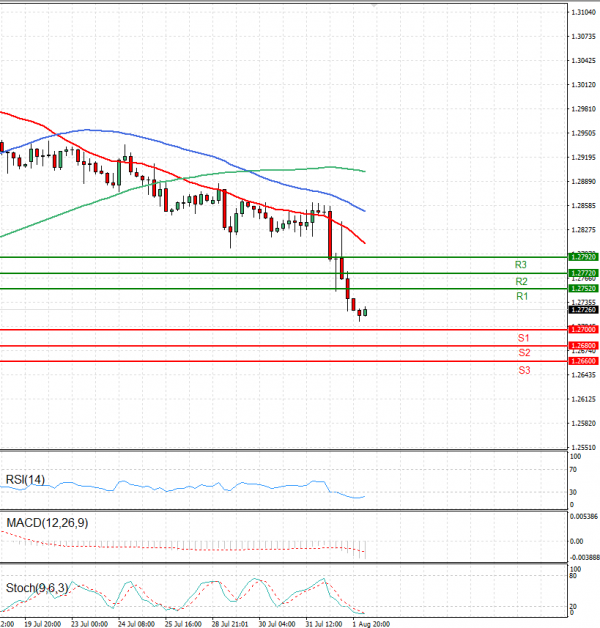
Task: Click the 23 Jul 00:00 time label
Action: tap(89, 624)
